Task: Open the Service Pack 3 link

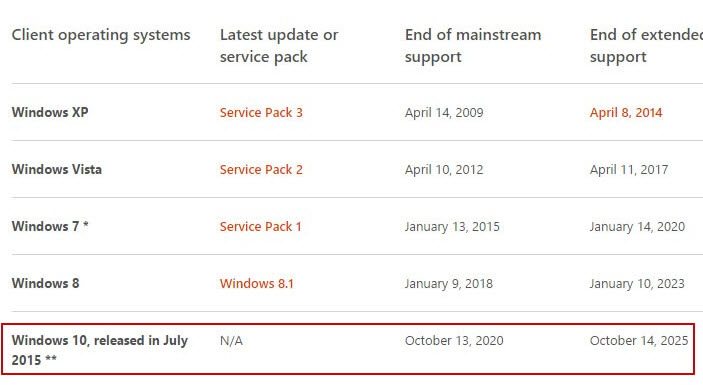Action: [x=261, y=112]
